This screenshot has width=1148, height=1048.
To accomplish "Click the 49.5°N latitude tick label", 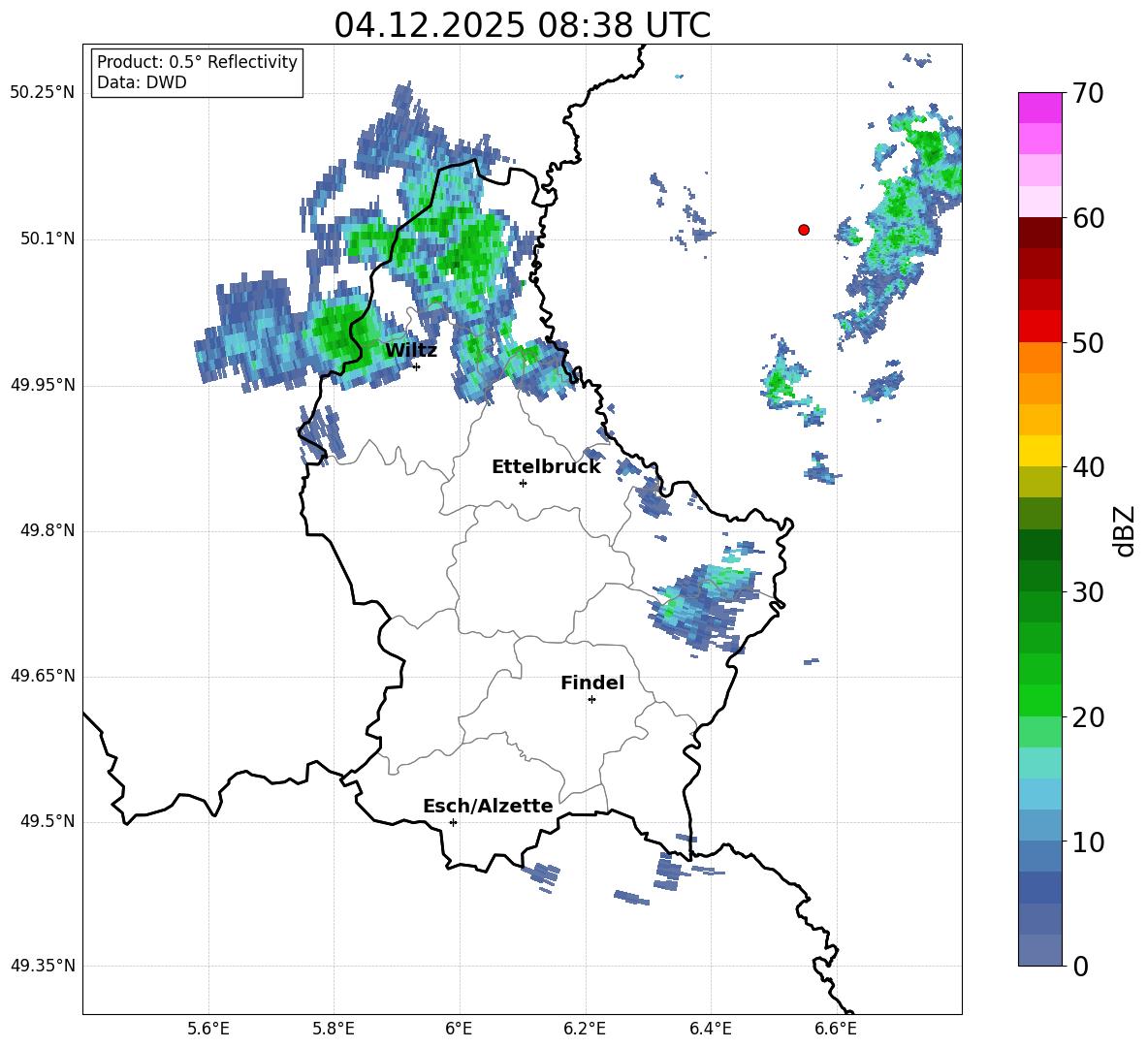I will [48, 822].
